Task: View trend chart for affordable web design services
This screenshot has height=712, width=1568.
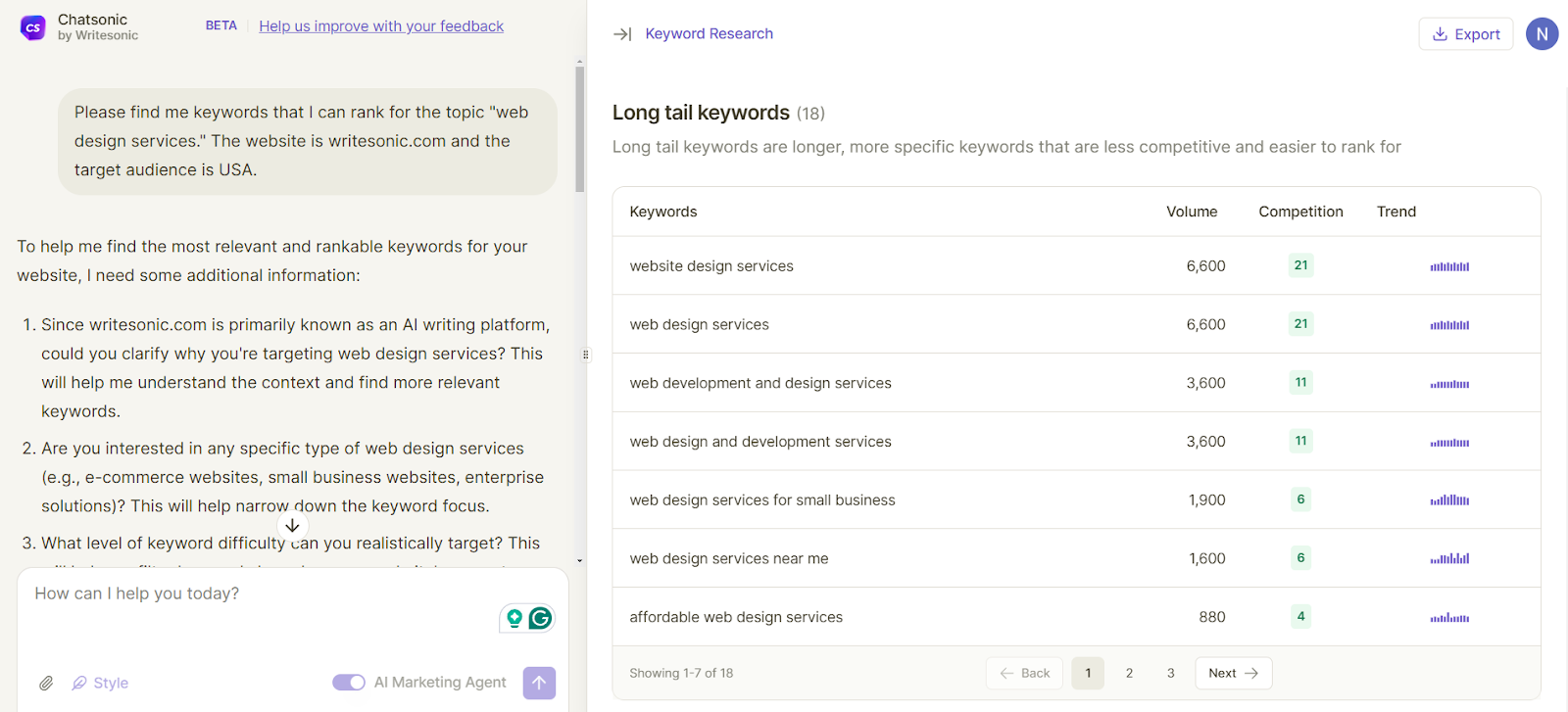Action: tap(1449, 617)
